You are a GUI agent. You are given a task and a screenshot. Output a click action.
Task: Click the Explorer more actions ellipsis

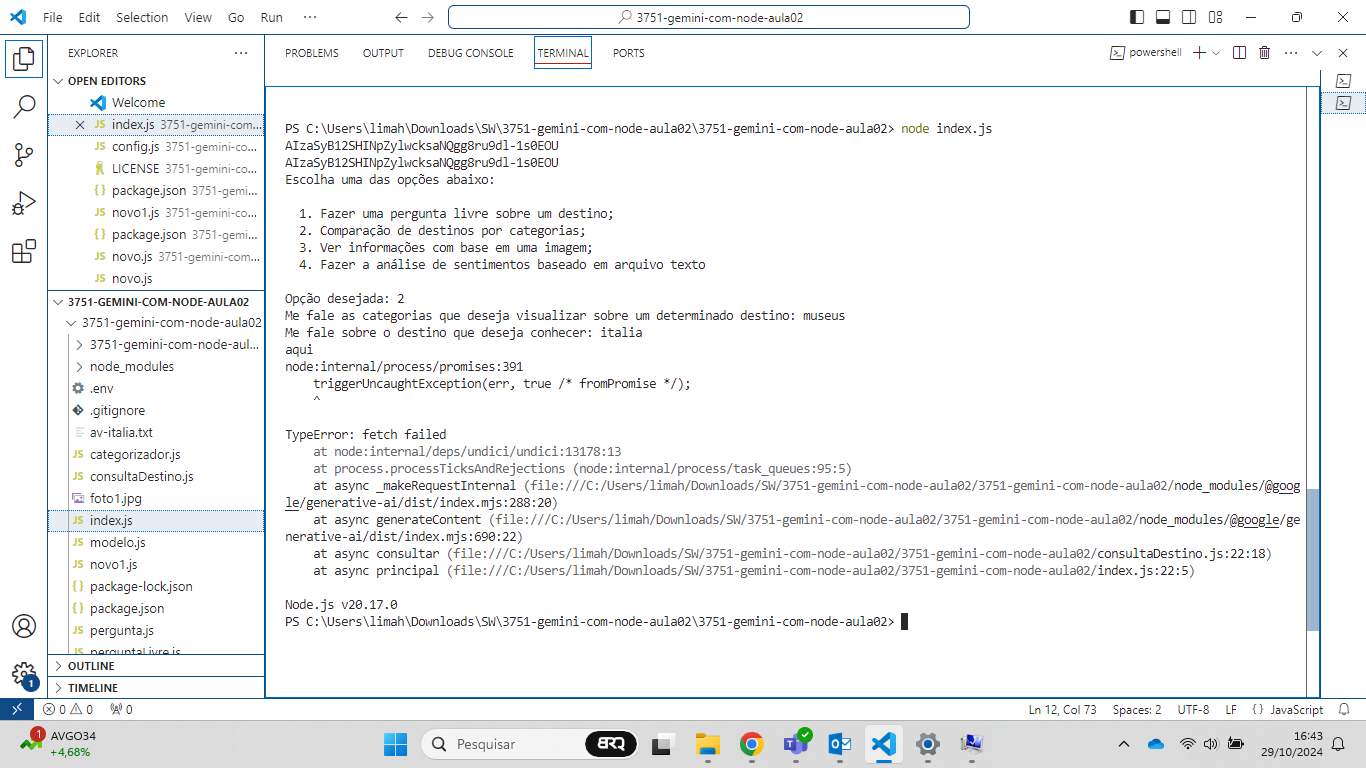click(241, 53)
